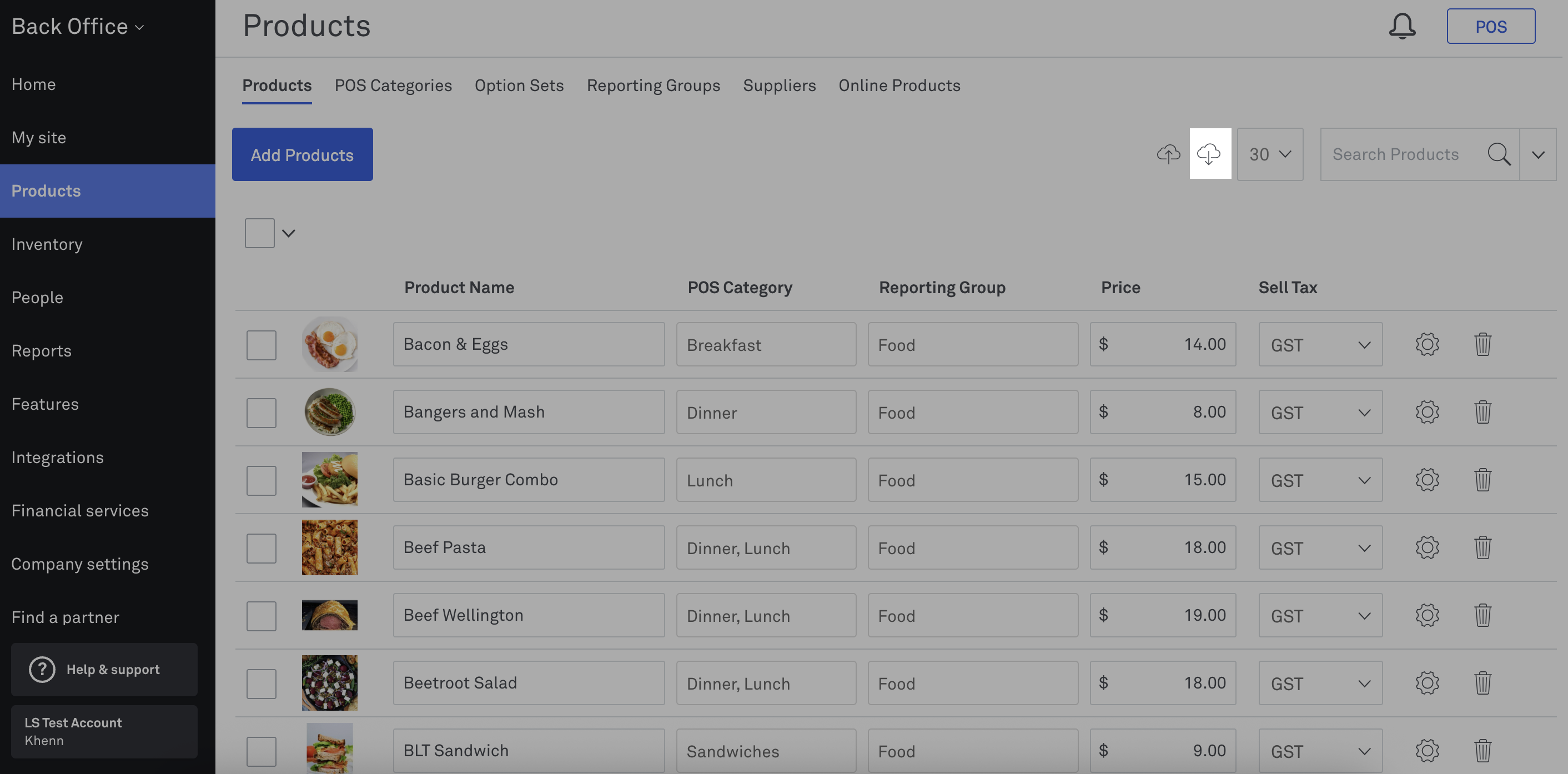
Task: Delete Beef Pasta with trash icon
Action: click(x=1482, y=547)
